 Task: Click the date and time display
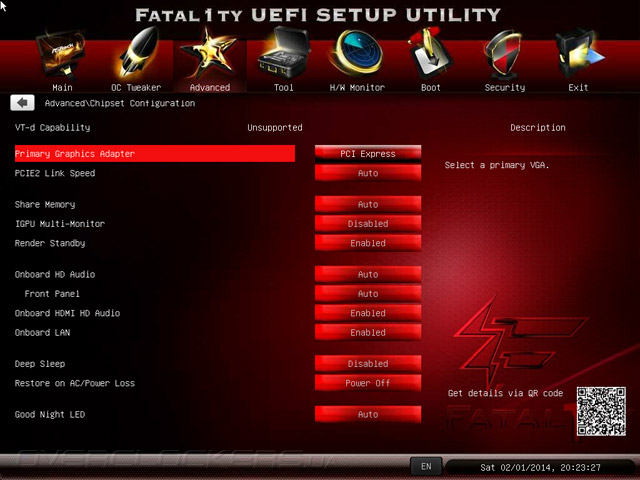click(540, 467)
